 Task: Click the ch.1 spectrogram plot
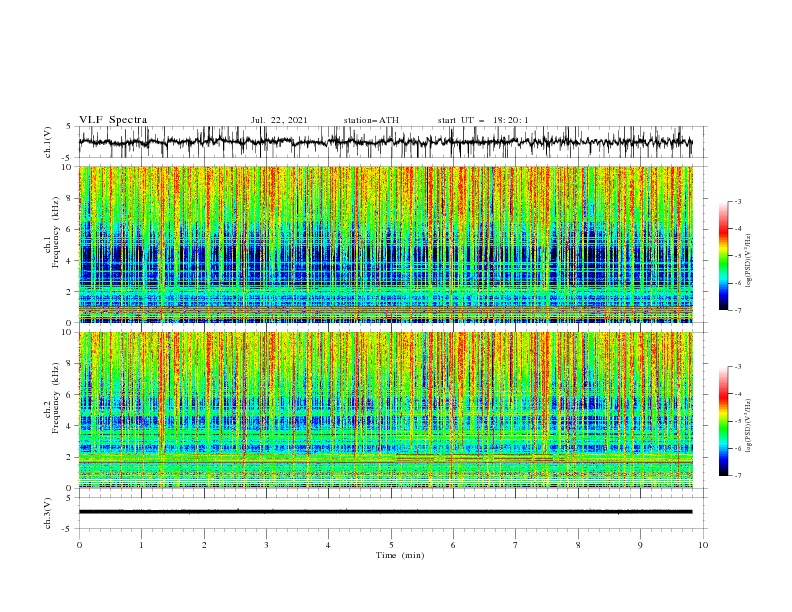pos(386,244)
